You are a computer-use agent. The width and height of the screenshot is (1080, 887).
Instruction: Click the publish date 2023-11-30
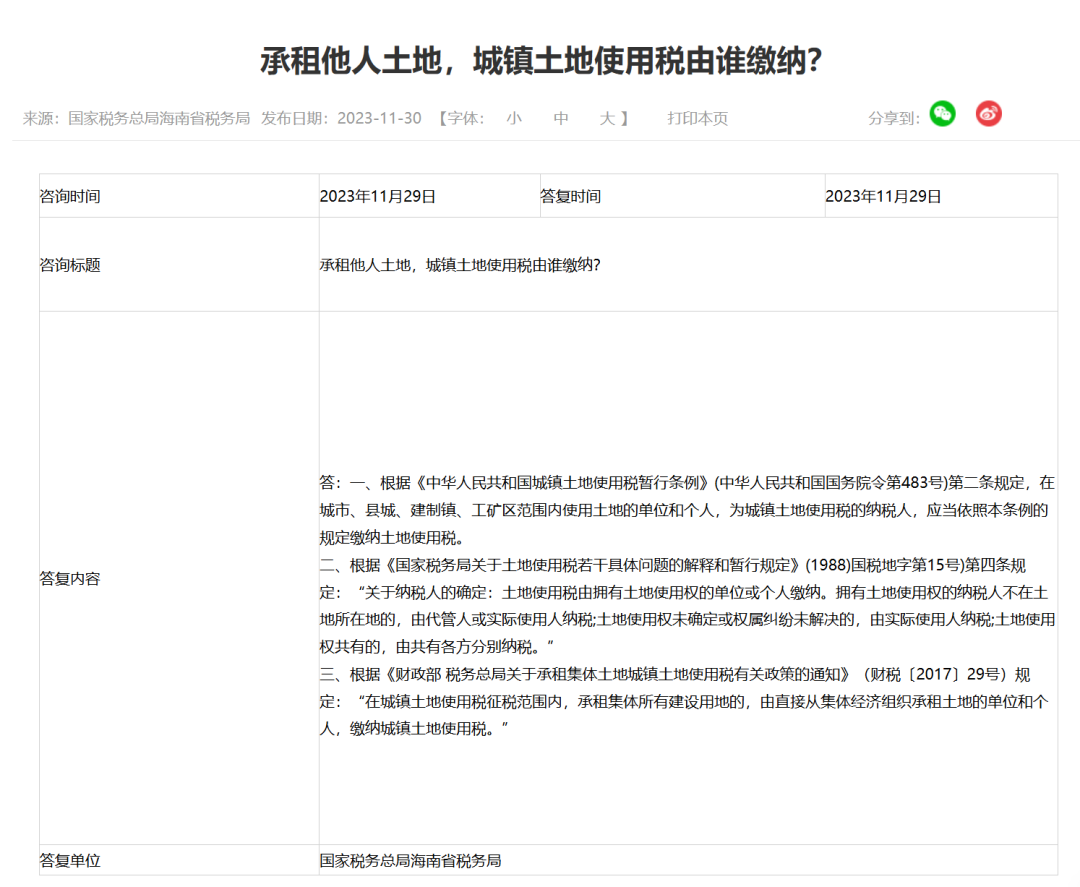pos(379,118)
